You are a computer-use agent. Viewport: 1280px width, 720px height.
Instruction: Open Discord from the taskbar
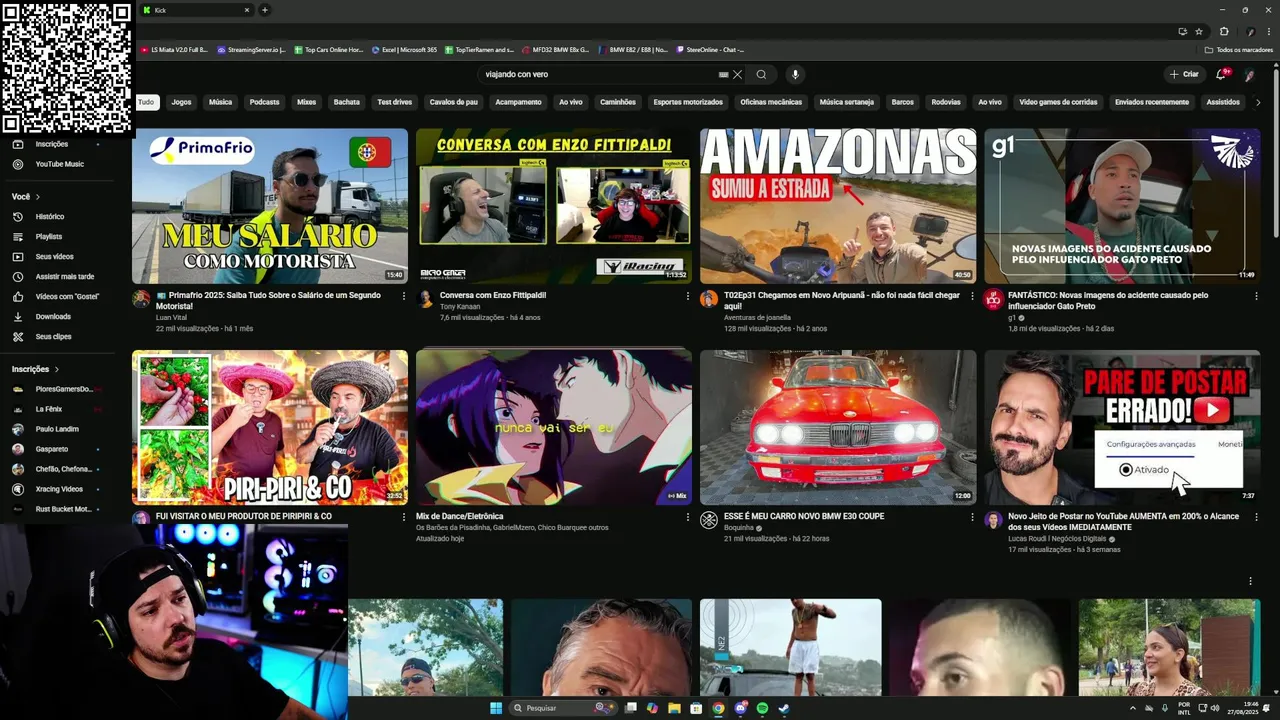click(x=740, y=708)
